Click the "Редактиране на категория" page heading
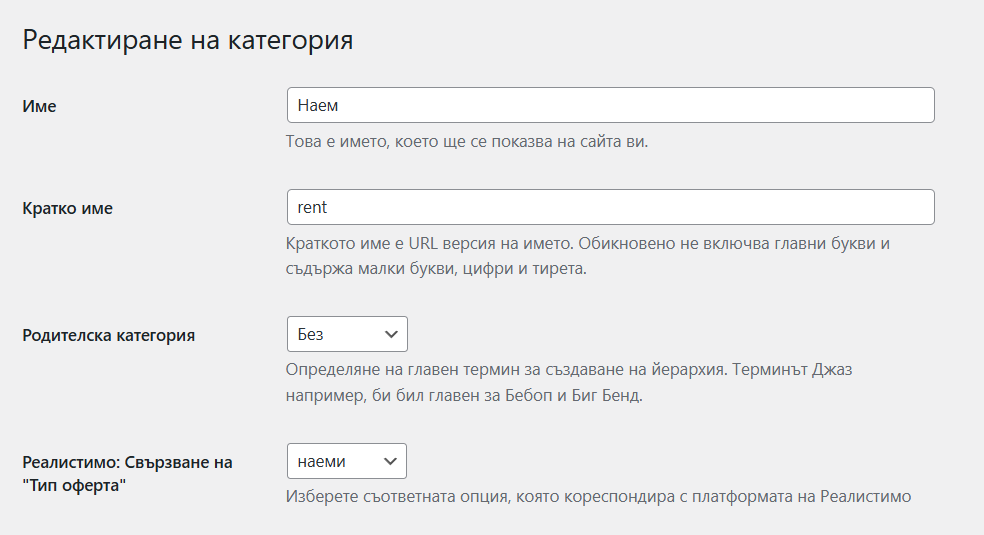 187,41
